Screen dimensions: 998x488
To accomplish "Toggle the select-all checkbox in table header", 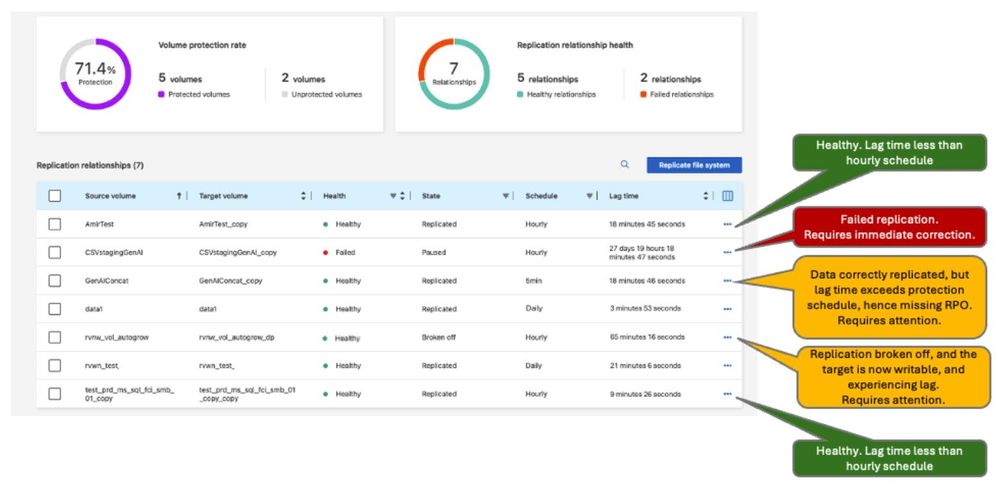I will click(x=55, y=196).
